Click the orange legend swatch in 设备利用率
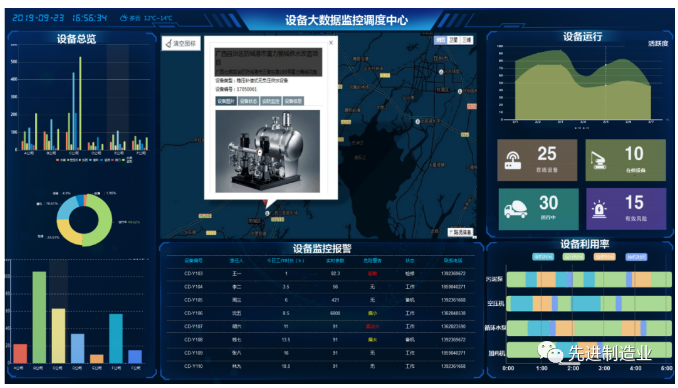Screen dimensions: 678x388 click(604, 257)
